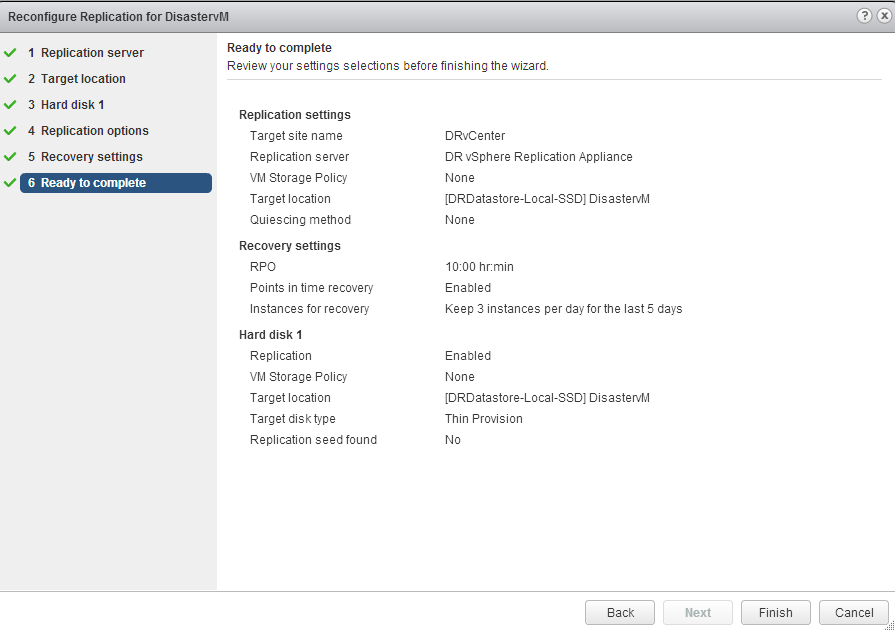Close the Reconfigure Replication dialog with X
The height and width of the screenshot is (631, 895).
point(881,17)
